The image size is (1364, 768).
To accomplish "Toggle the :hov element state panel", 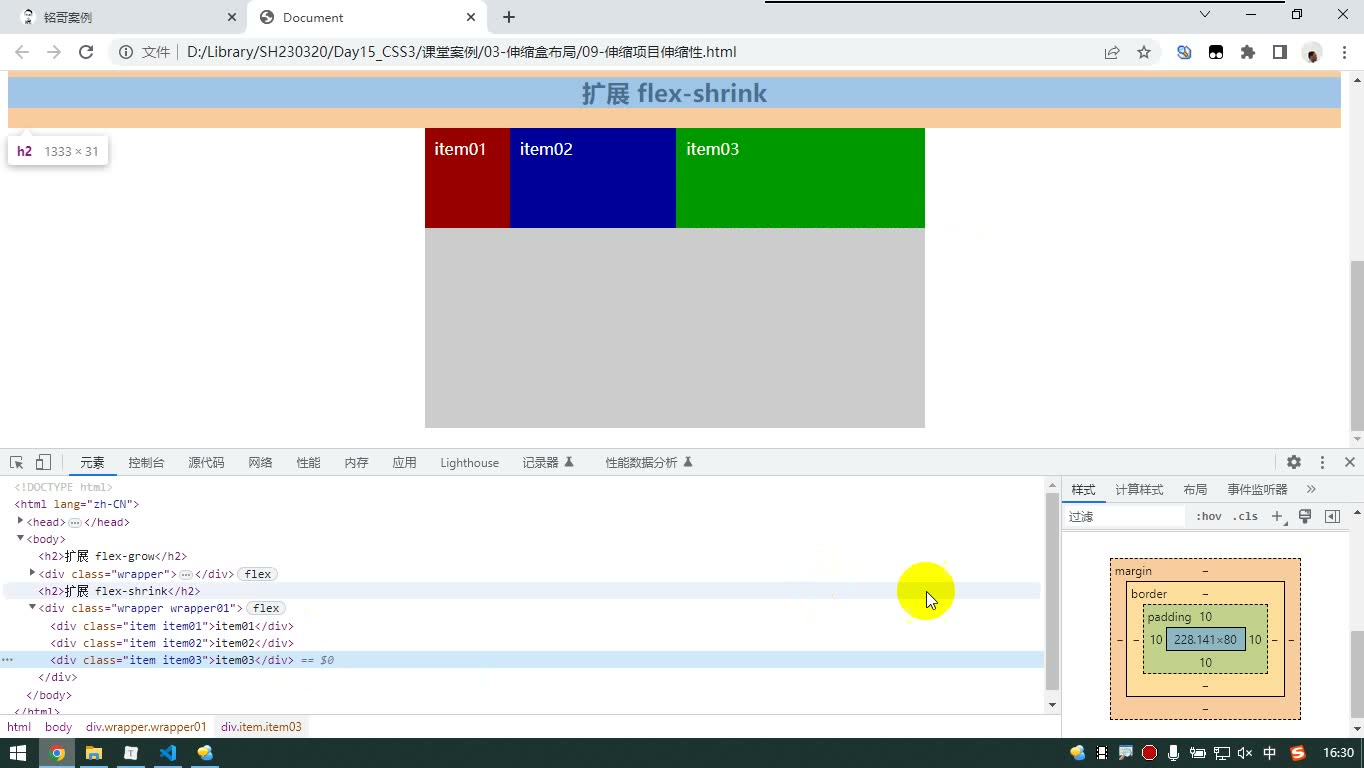I will tap(1209, 516).
